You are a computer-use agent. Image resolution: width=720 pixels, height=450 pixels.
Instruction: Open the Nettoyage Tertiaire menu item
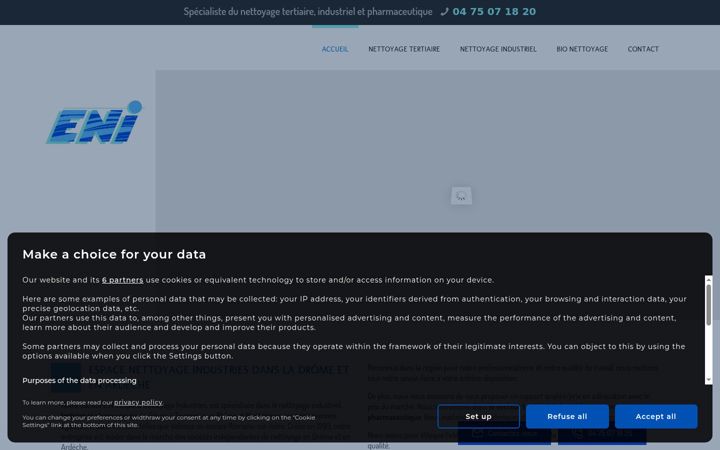coord(404,49)
